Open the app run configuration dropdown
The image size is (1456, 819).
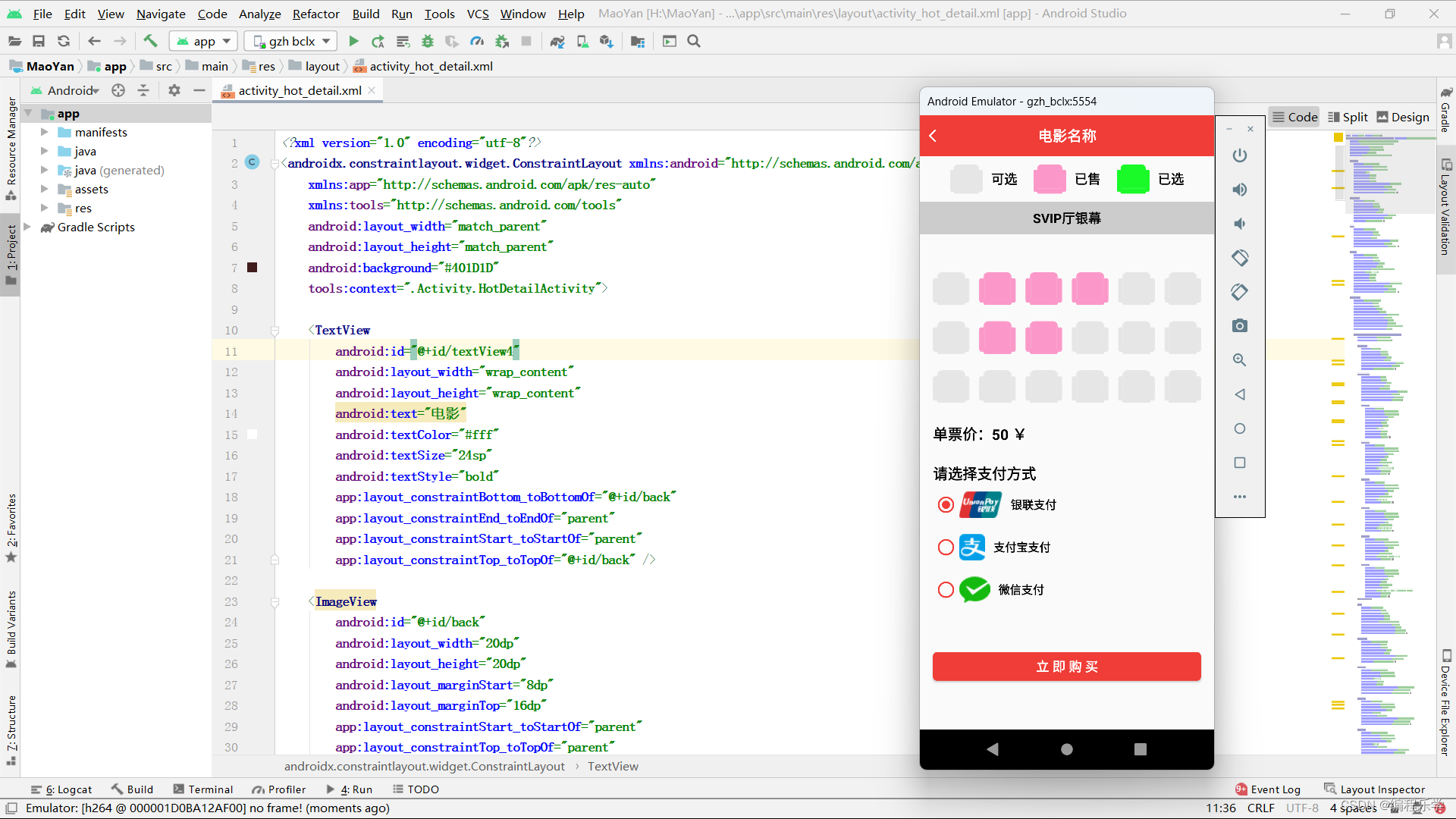[203, 42]
